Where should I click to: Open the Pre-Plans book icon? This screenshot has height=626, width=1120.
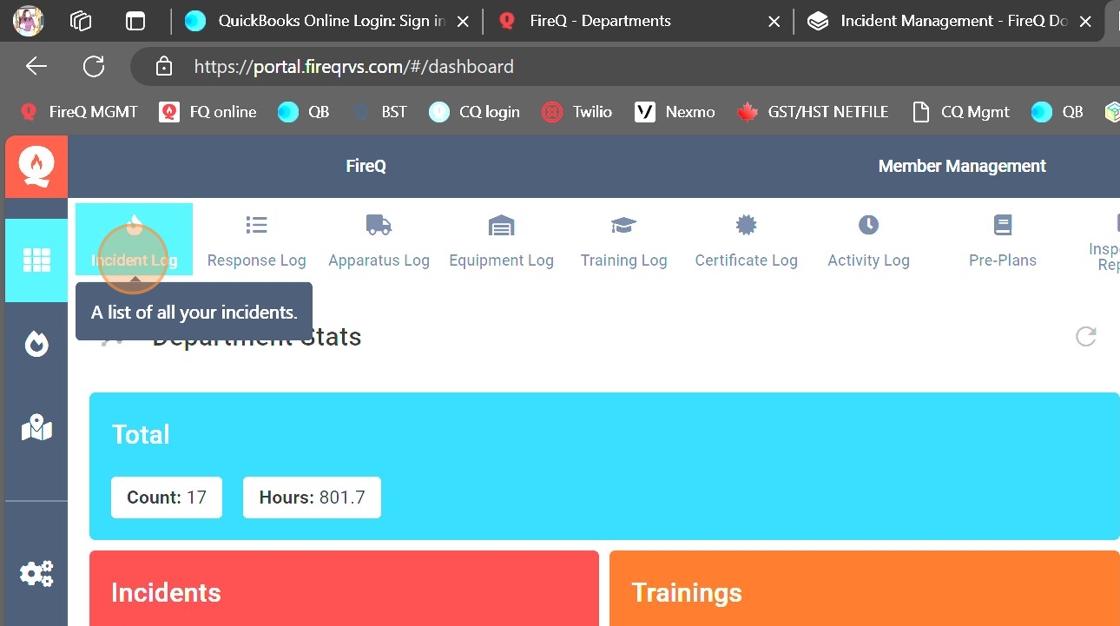point(1002,225)
